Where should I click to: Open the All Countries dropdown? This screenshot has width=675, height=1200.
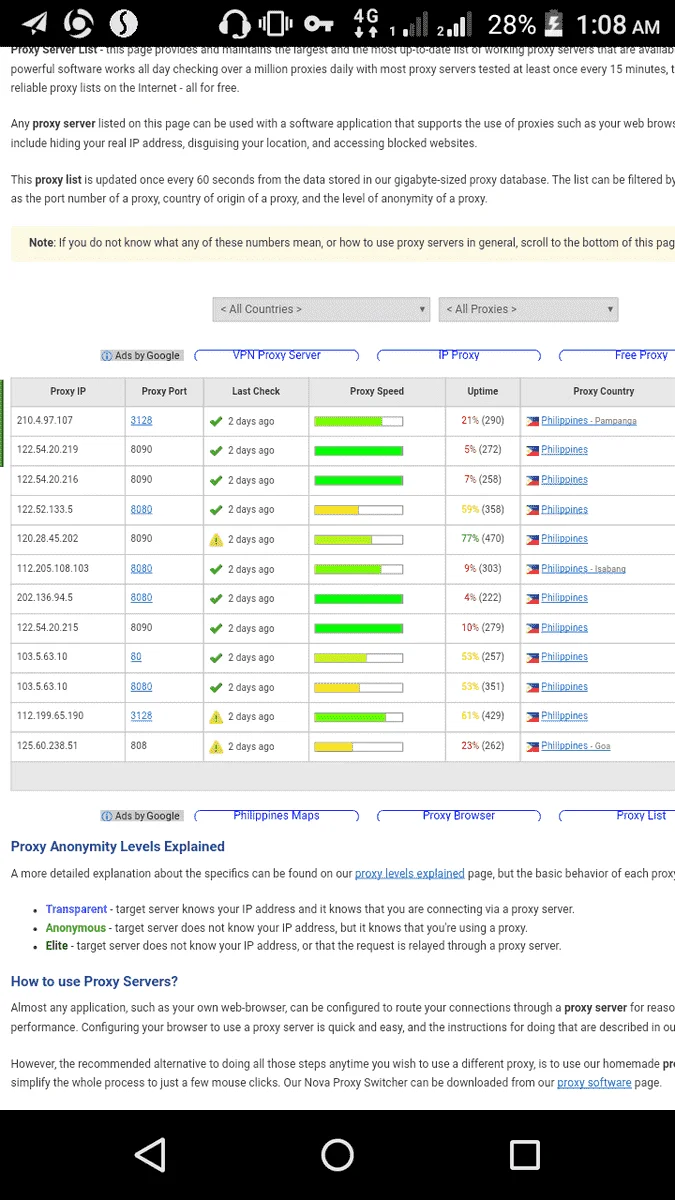click(321, 309)
